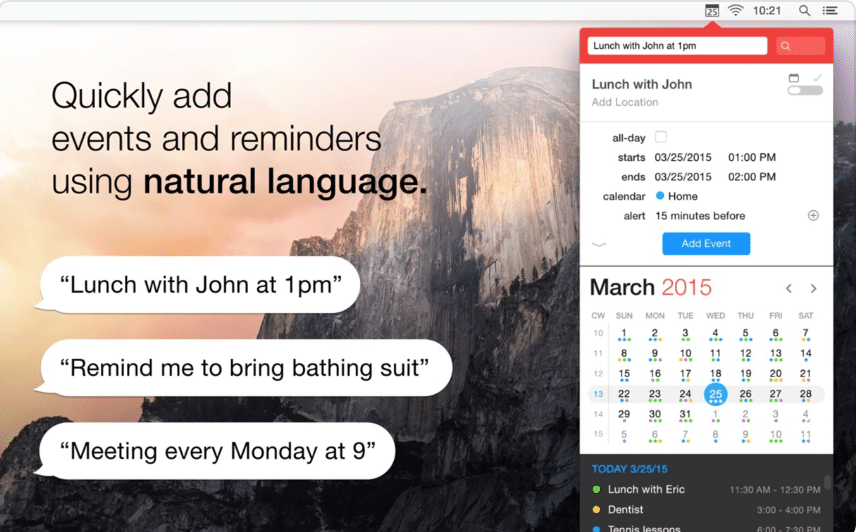Select March 13 in the calendar
The width and height of the screenshot is (856, 532).
pos(775,354)
